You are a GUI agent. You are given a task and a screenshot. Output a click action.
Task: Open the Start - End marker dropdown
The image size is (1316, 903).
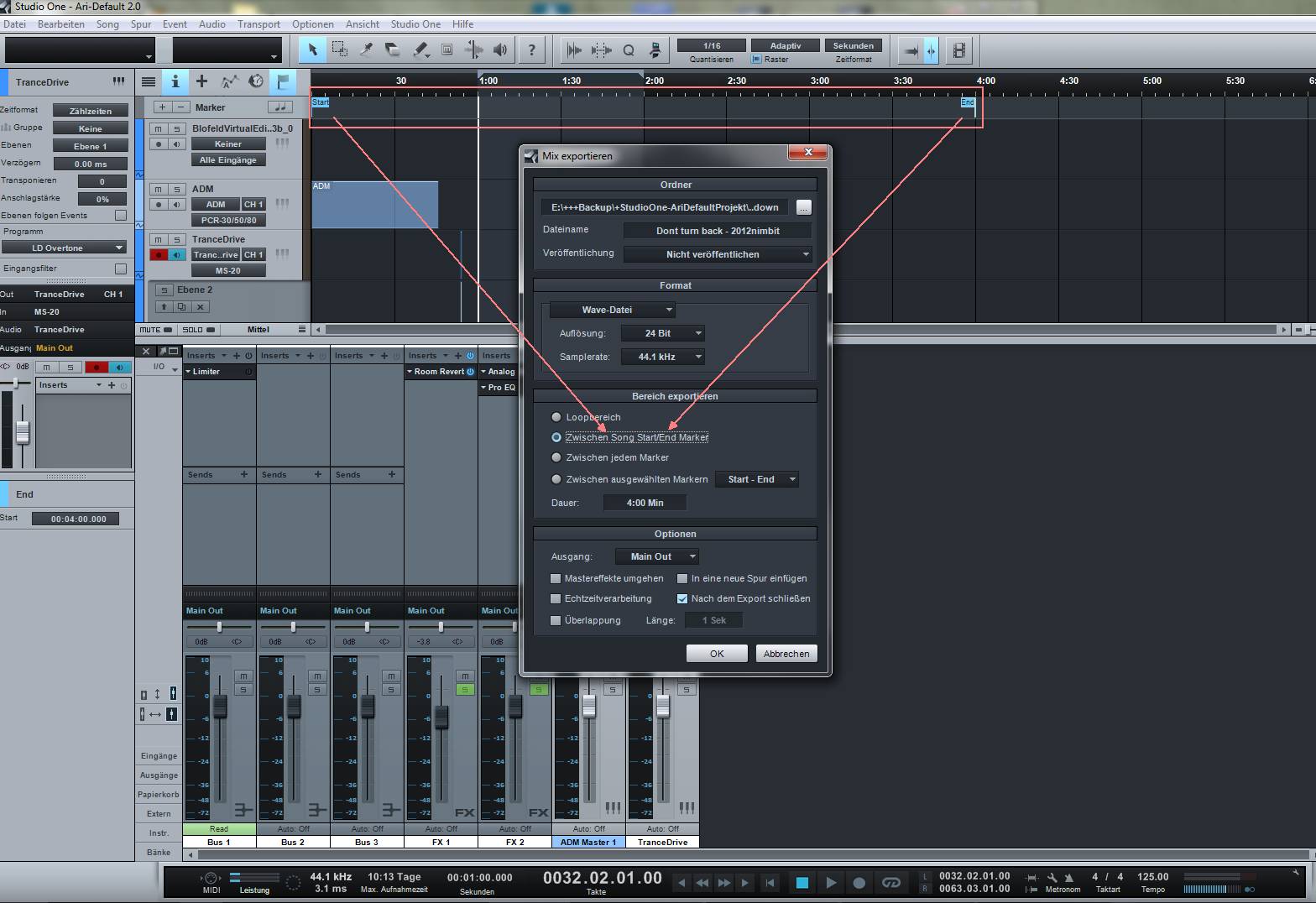click(x=757, y=479)
